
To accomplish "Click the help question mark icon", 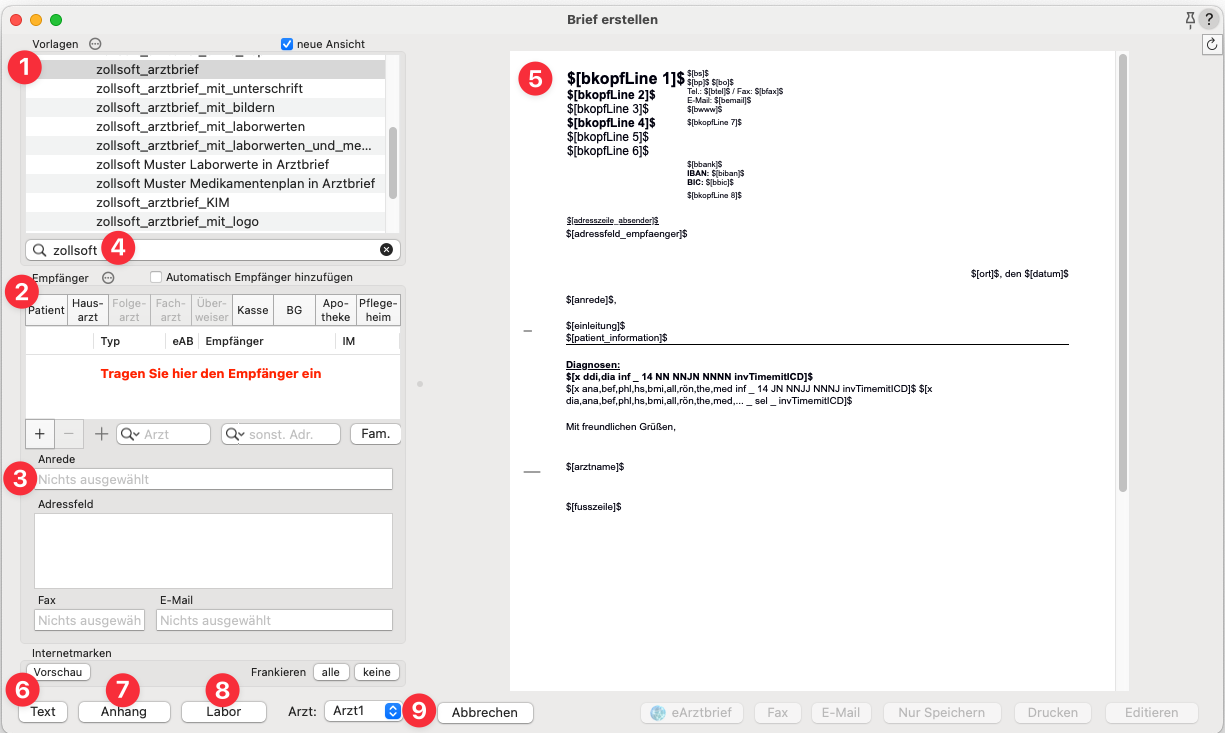I will point(1209,19).
